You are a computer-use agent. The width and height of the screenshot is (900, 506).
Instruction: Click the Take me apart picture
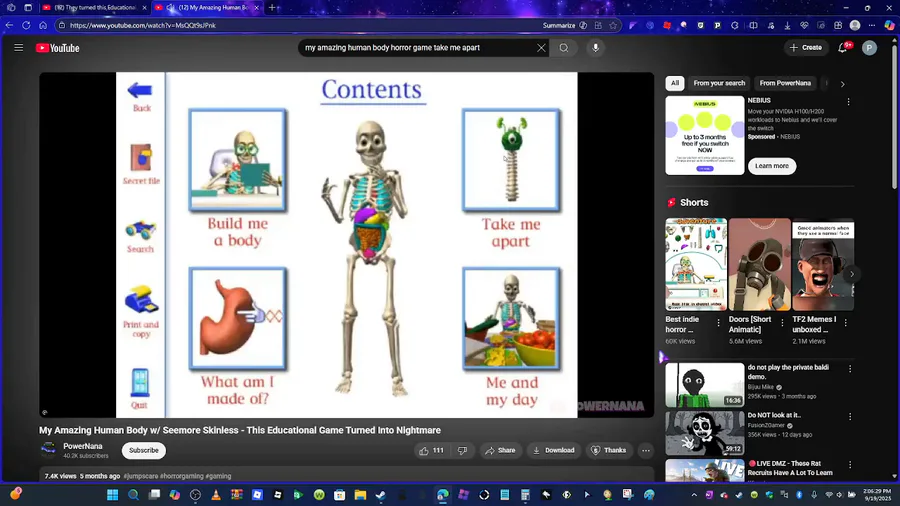point(511,160)
